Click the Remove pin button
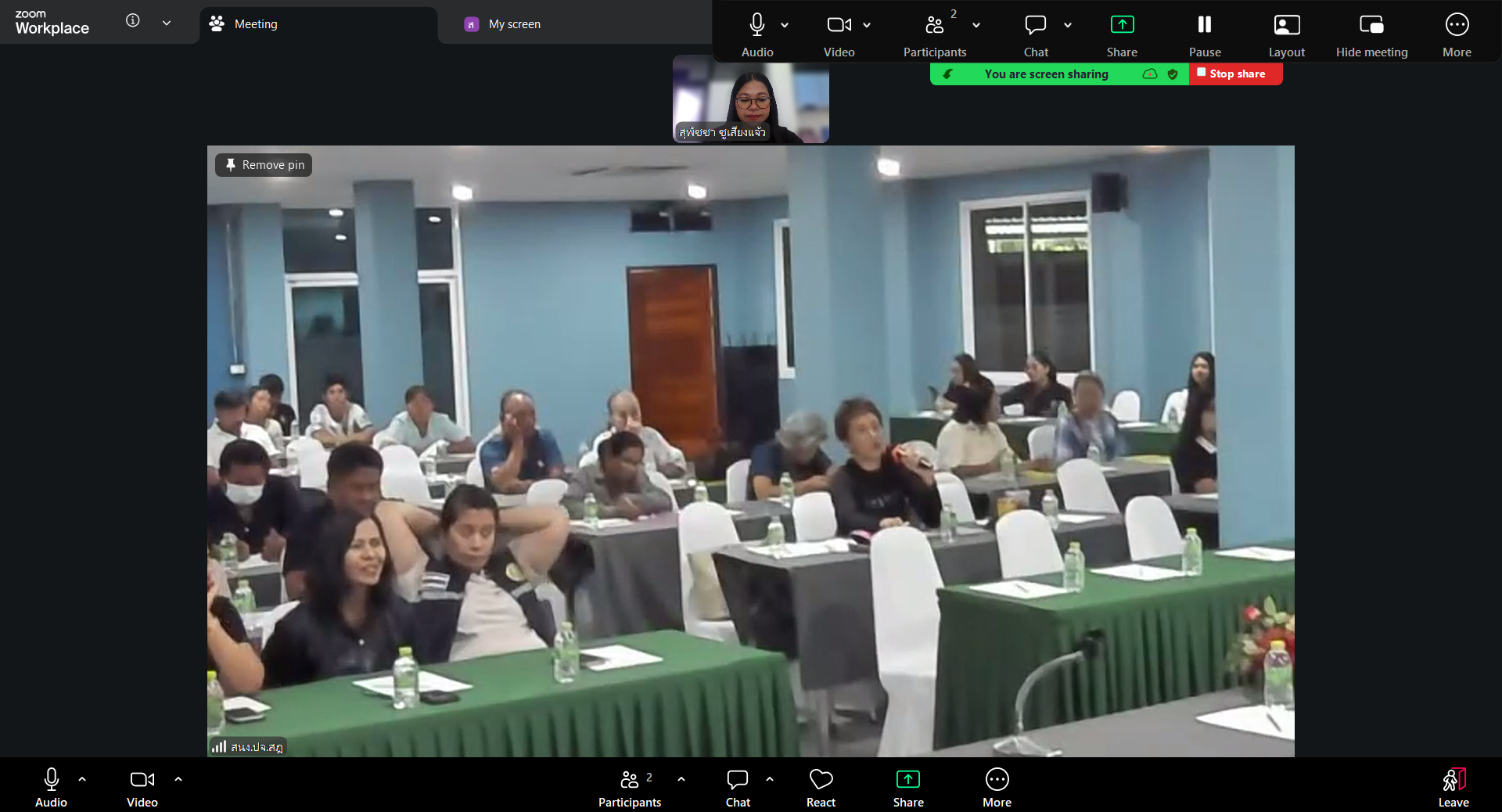The height and width of the screenshot is (812, 1502). (x=264, y=165)
